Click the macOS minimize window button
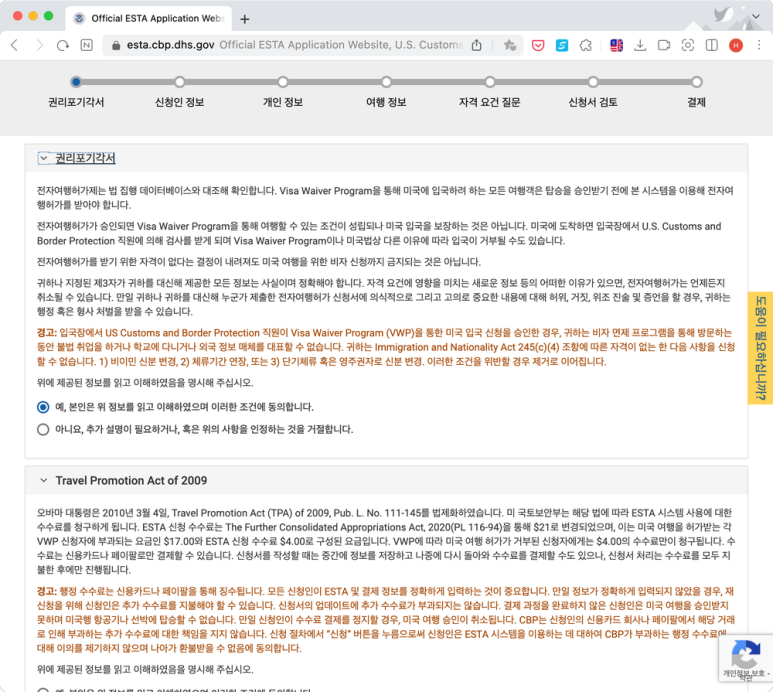Image resolution: width=773 pixels, height=692 pixels. coord(33,16)
